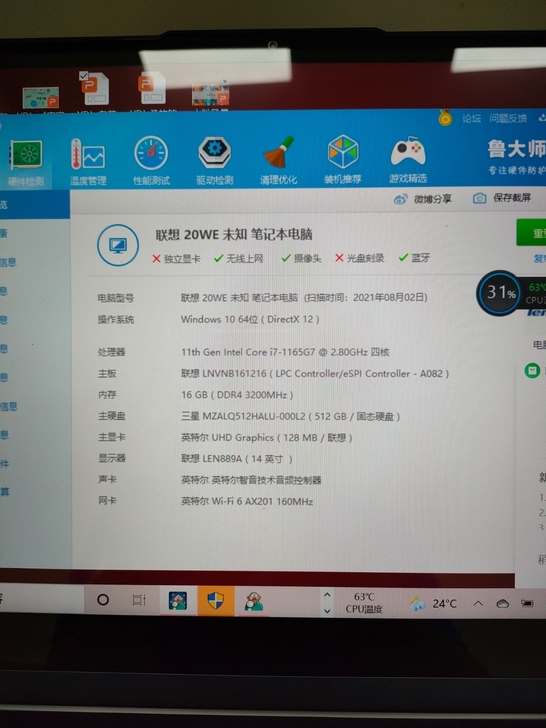Click the 31% floating usage widget

pos(500,292)
